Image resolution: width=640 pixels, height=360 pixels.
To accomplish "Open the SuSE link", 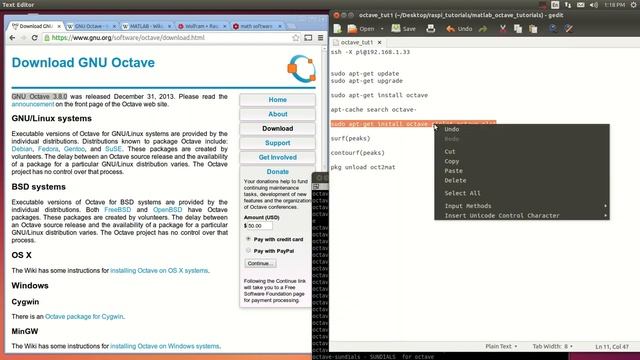I will (x=113, y=149).
